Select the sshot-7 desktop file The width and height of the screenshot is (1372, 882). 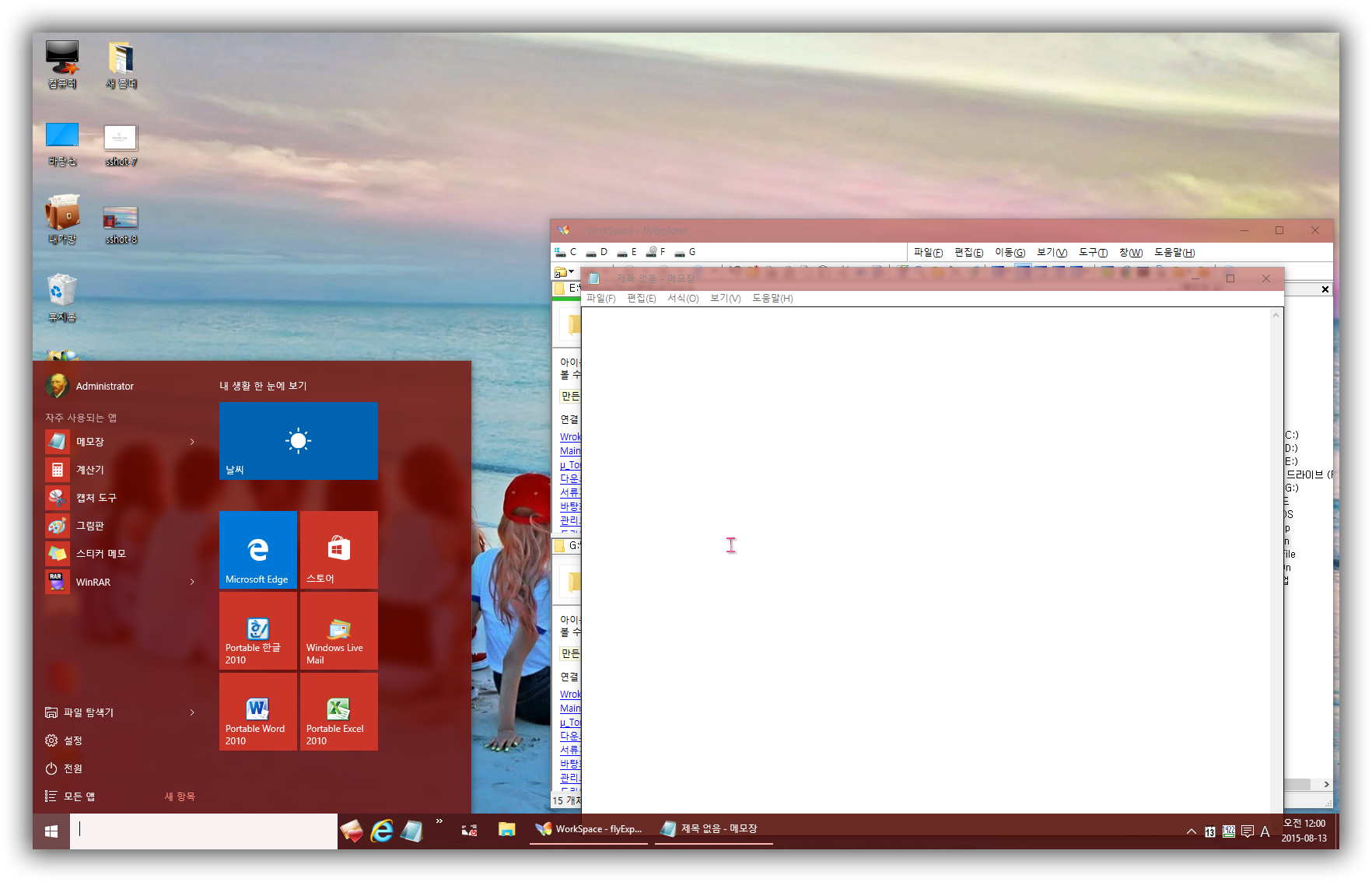[121, 145]
